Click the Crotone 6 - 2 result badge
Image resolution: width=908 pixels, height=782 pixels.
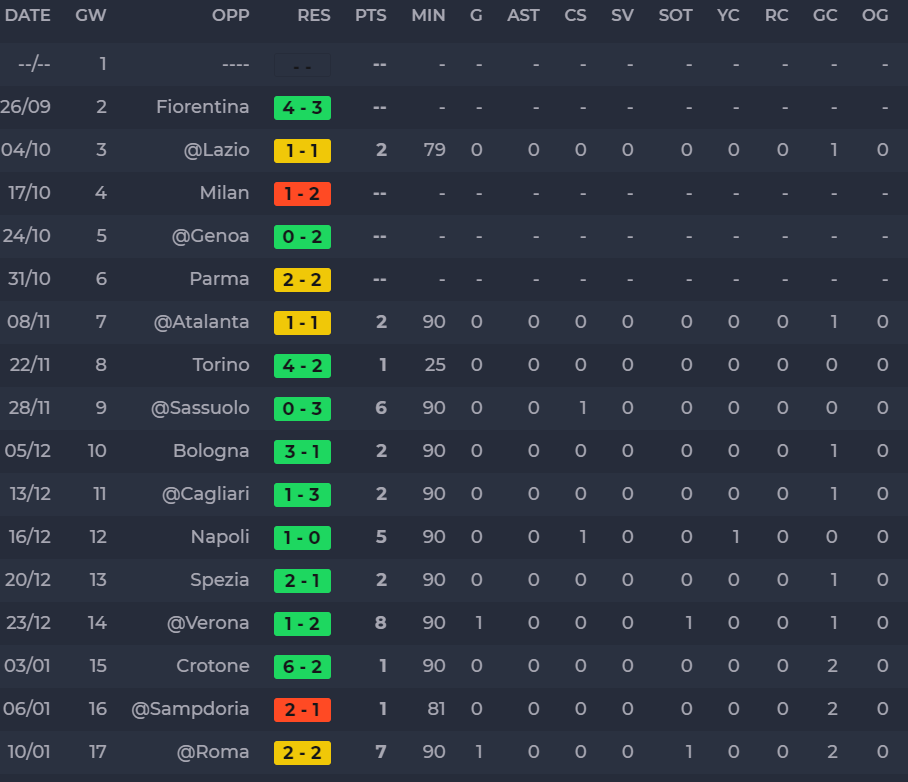[x=302, y=667]
